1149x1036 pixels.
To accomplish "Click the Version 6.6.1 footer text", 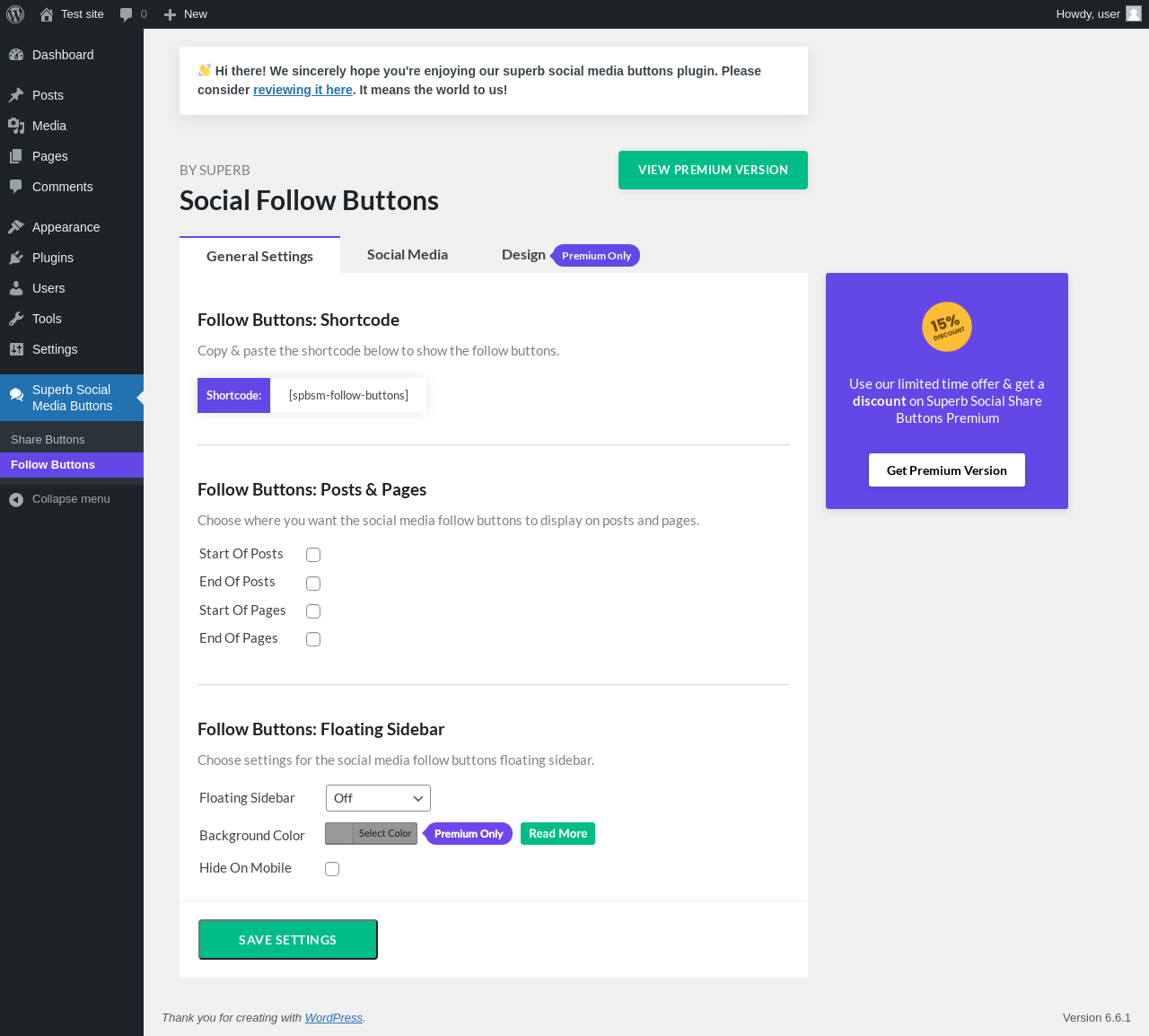I will pyautogui.click(x=1097, y=1017).
